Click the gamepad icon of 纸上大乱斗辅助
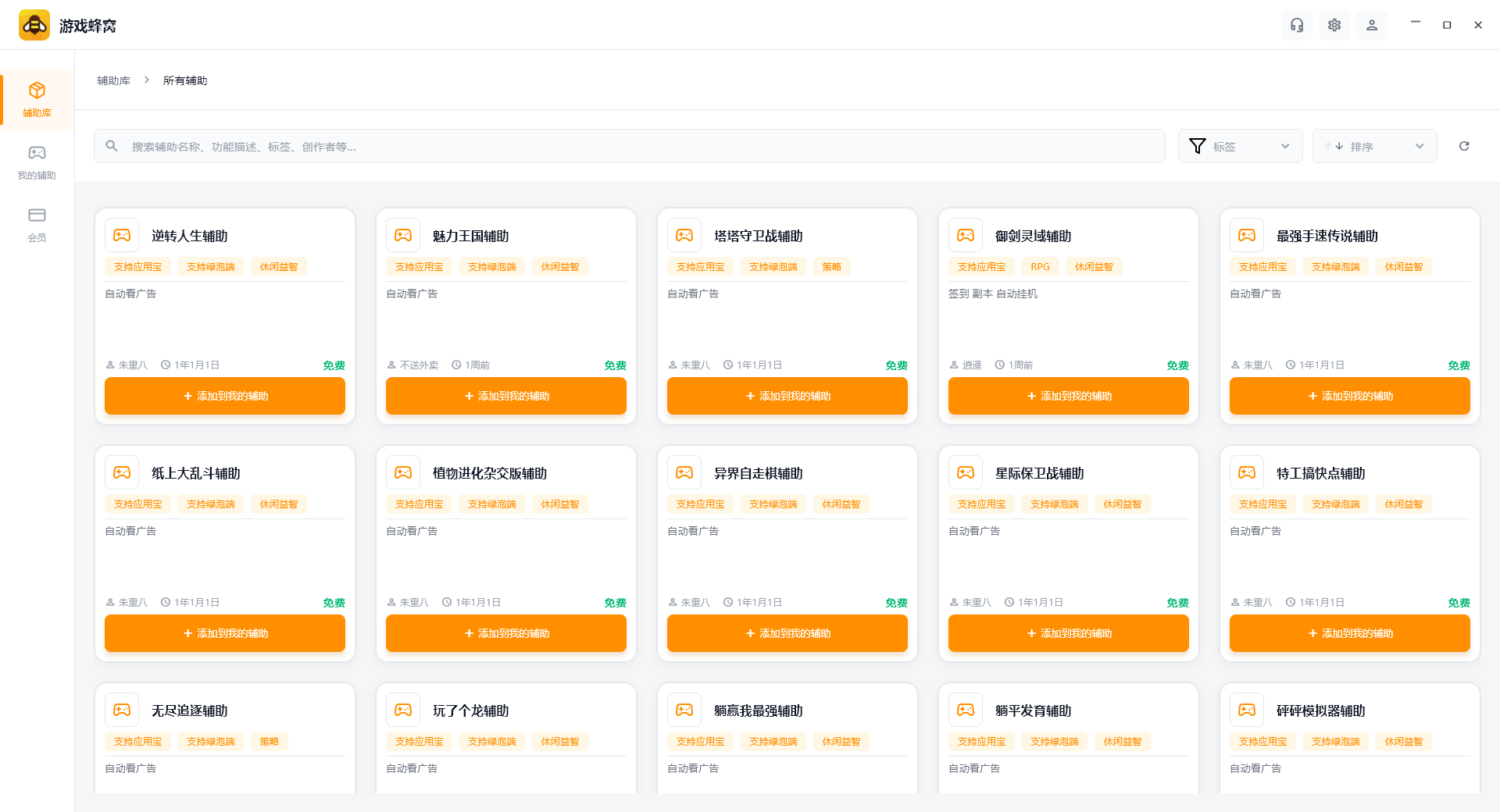 point(122,472)
